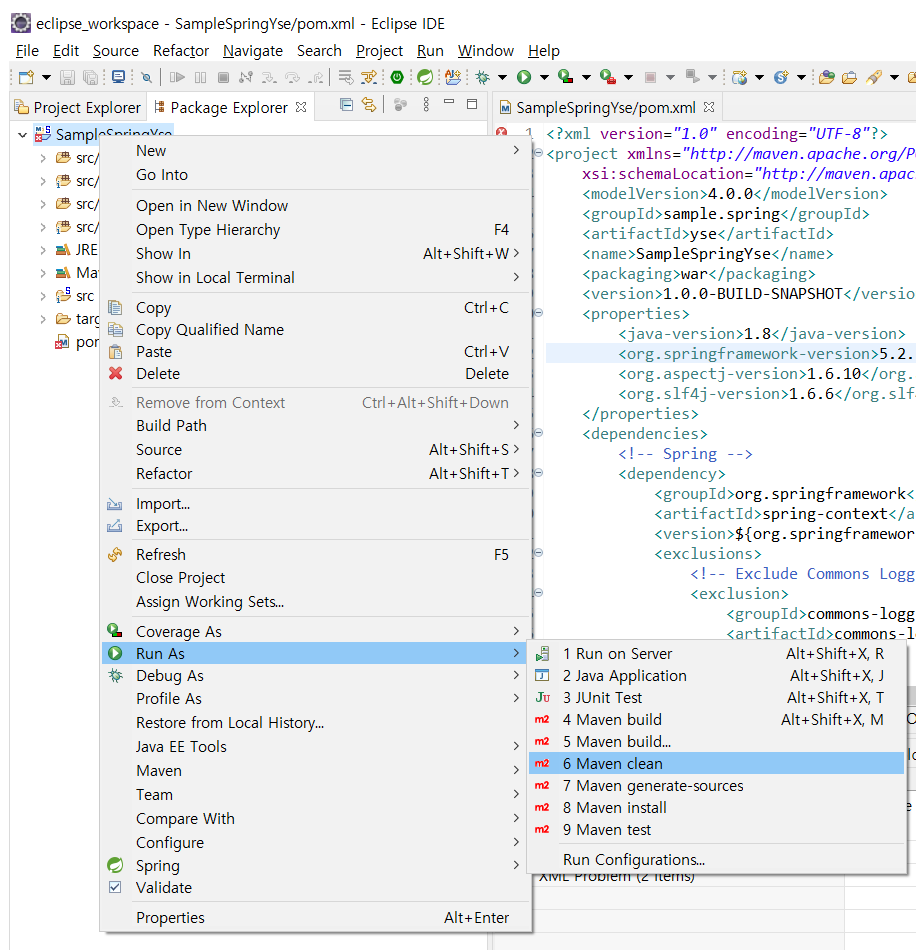
Task: Open Properties from the context menu
Action: click(x=317, y=917)
